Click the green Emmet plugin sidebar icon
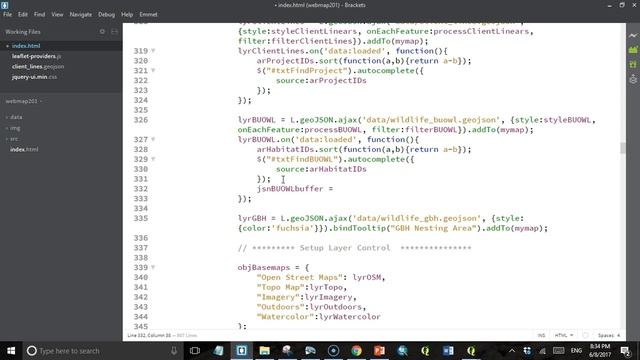 633,64
